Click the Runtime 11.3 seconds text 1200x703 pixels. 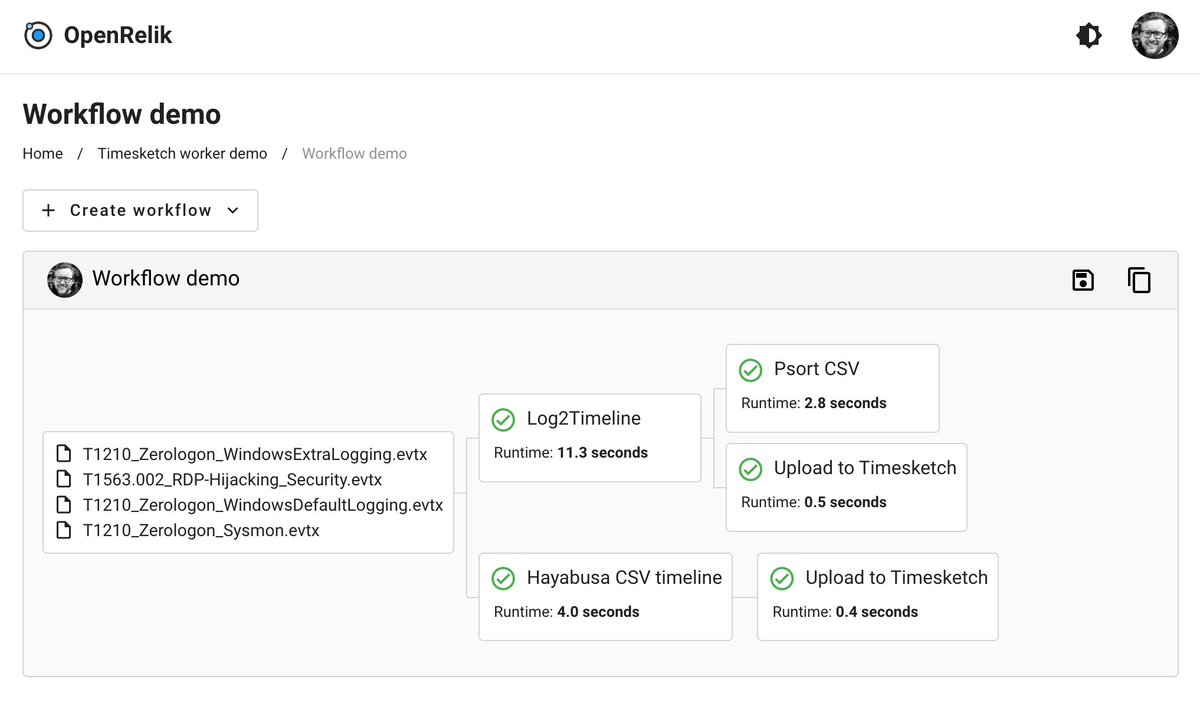(571, 453)
